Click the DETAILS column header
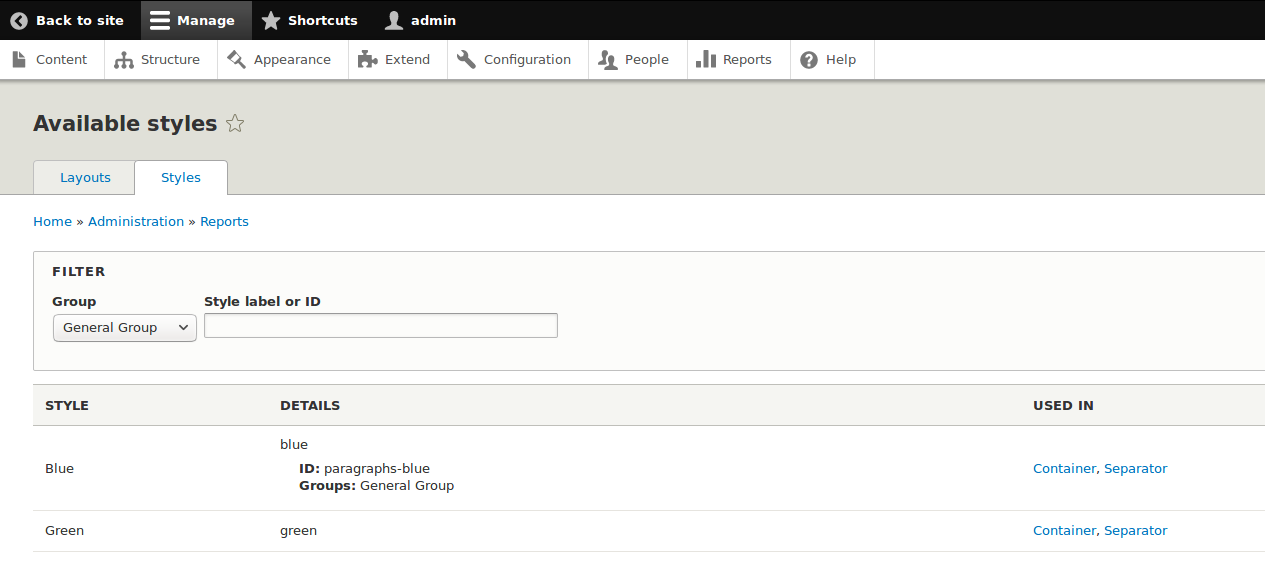This screenshot has width=1265, height=587. coord(310,406)
